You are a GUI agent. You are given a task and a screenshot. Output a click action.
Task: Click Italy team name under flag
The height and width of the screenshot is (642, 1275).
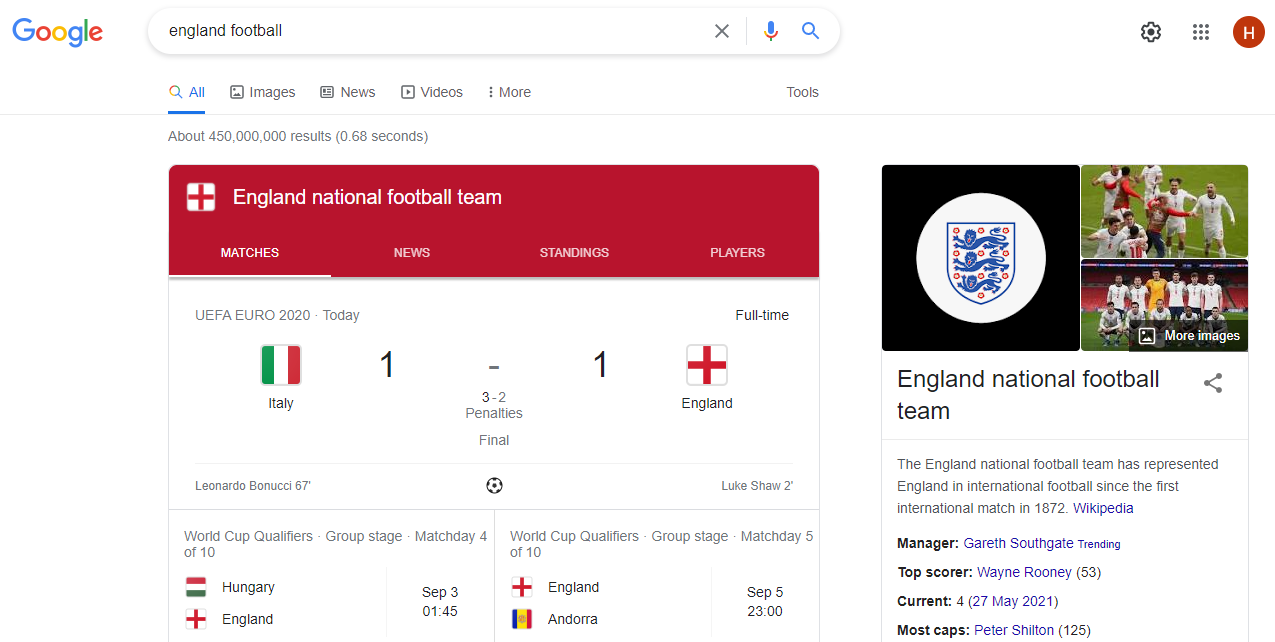pos(281,403)
